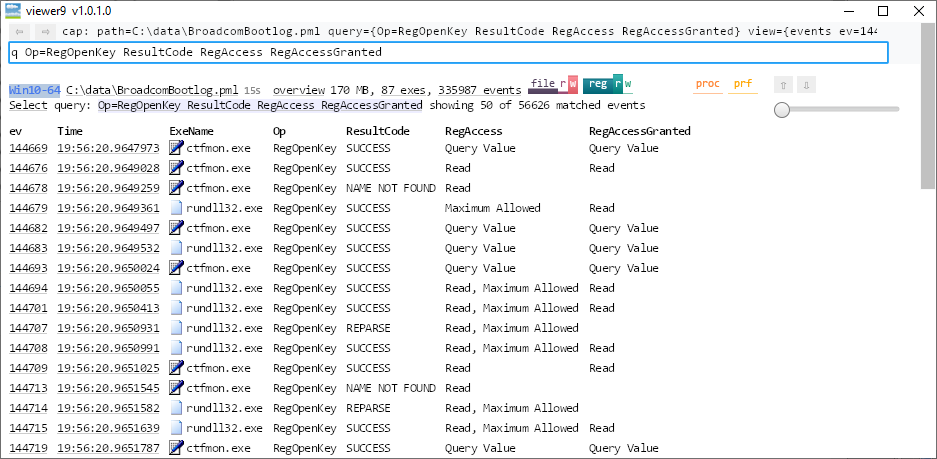This screenshot has height=459, width=937.
Task: Click the RegAccessGranted column header
Action: click(639, 131)
